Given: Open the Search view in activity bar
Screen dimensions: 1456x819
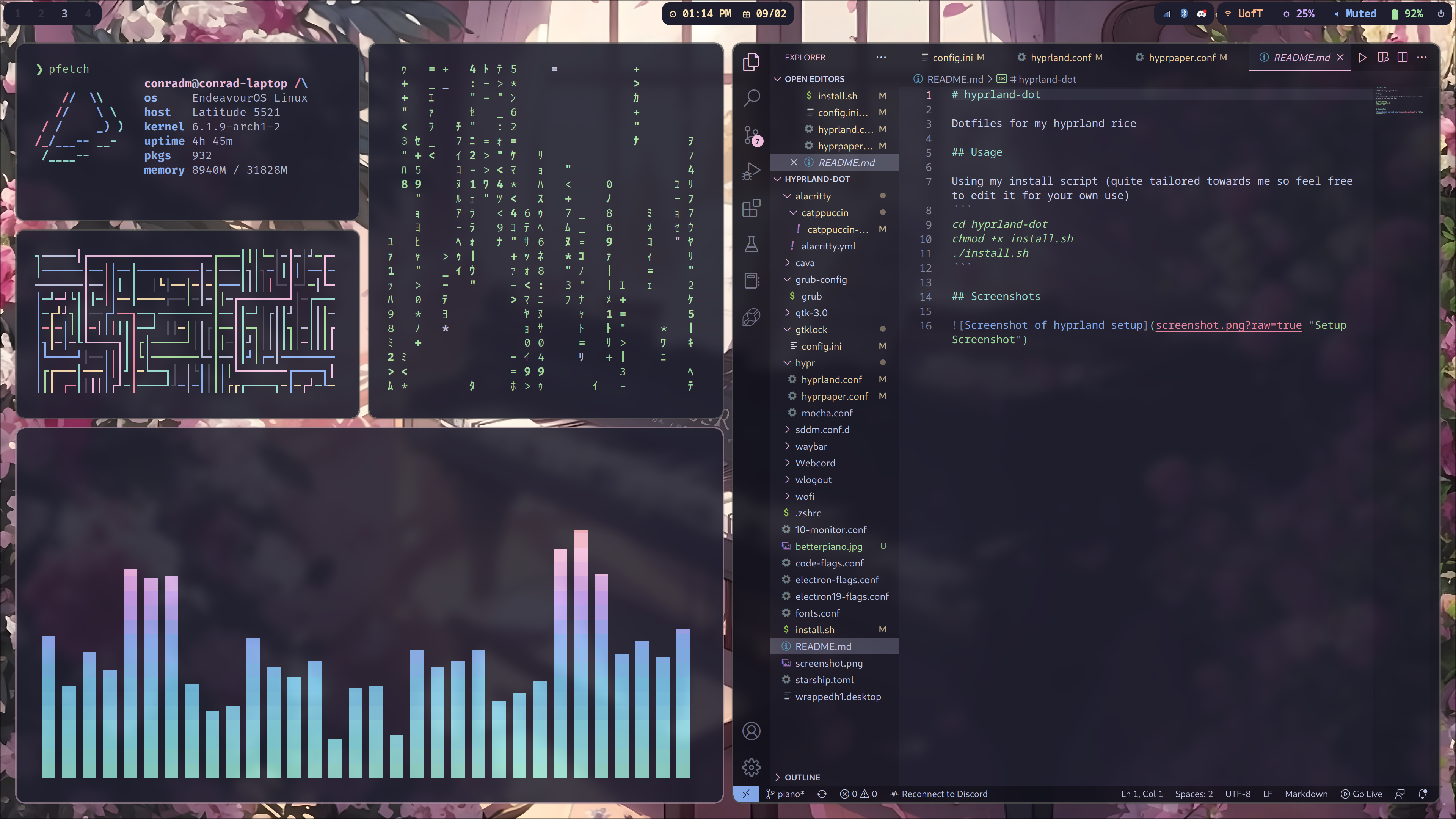Looking at the screenshot, I should pyautogui.click(x=751, y=98).
